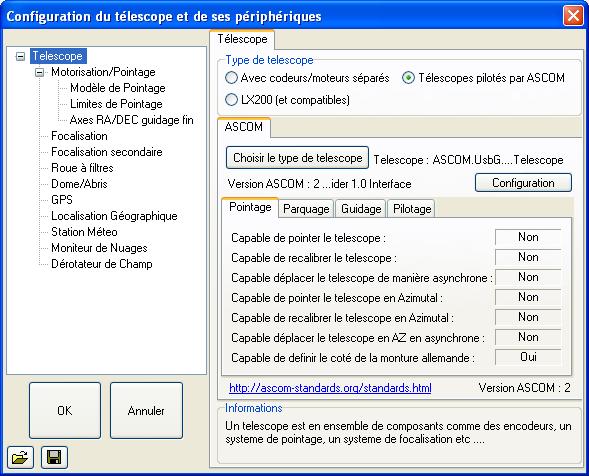Switch to the ASCOM tab

[243, 127]
